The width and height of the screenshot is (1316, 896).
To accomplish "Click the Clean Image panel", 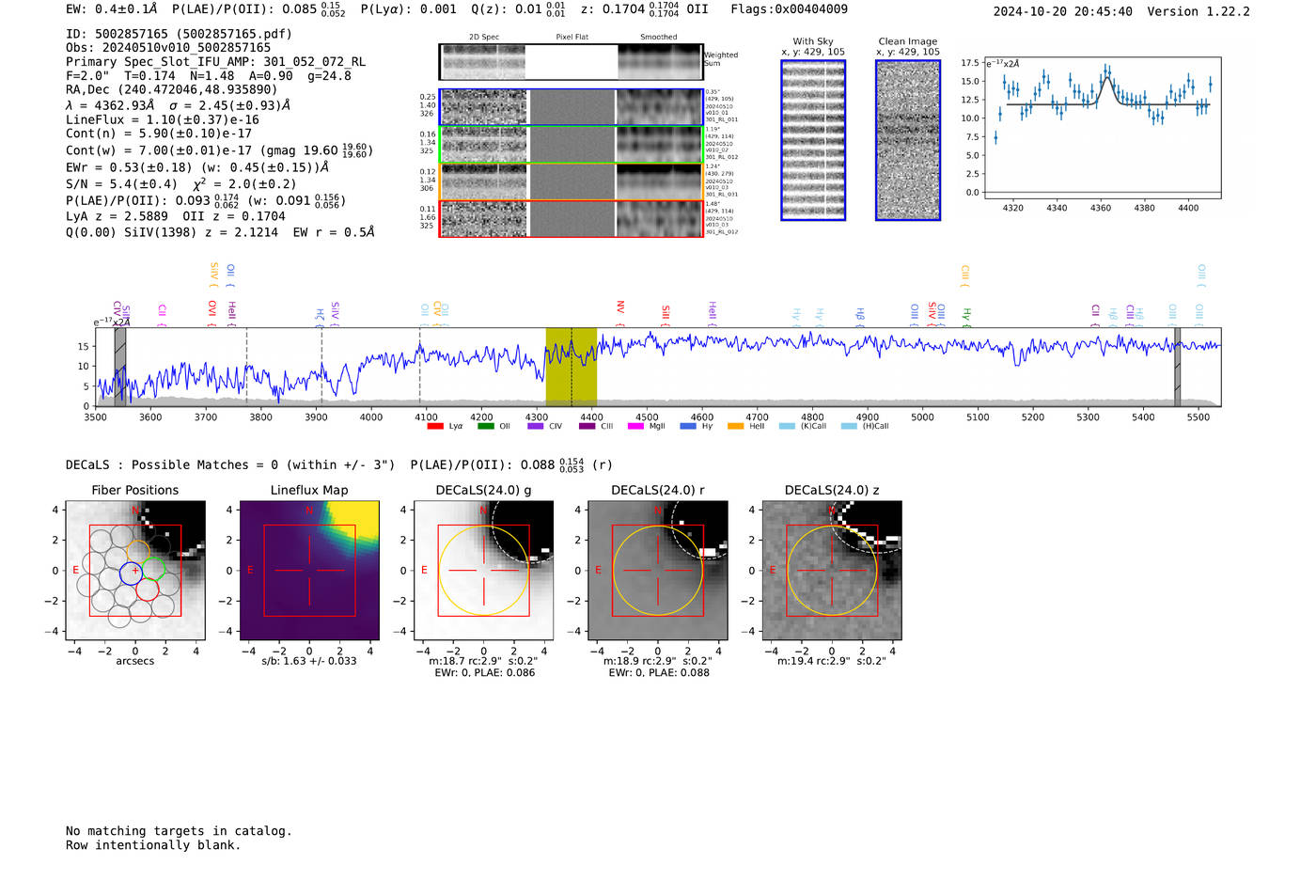I will [x=908, y=140].
